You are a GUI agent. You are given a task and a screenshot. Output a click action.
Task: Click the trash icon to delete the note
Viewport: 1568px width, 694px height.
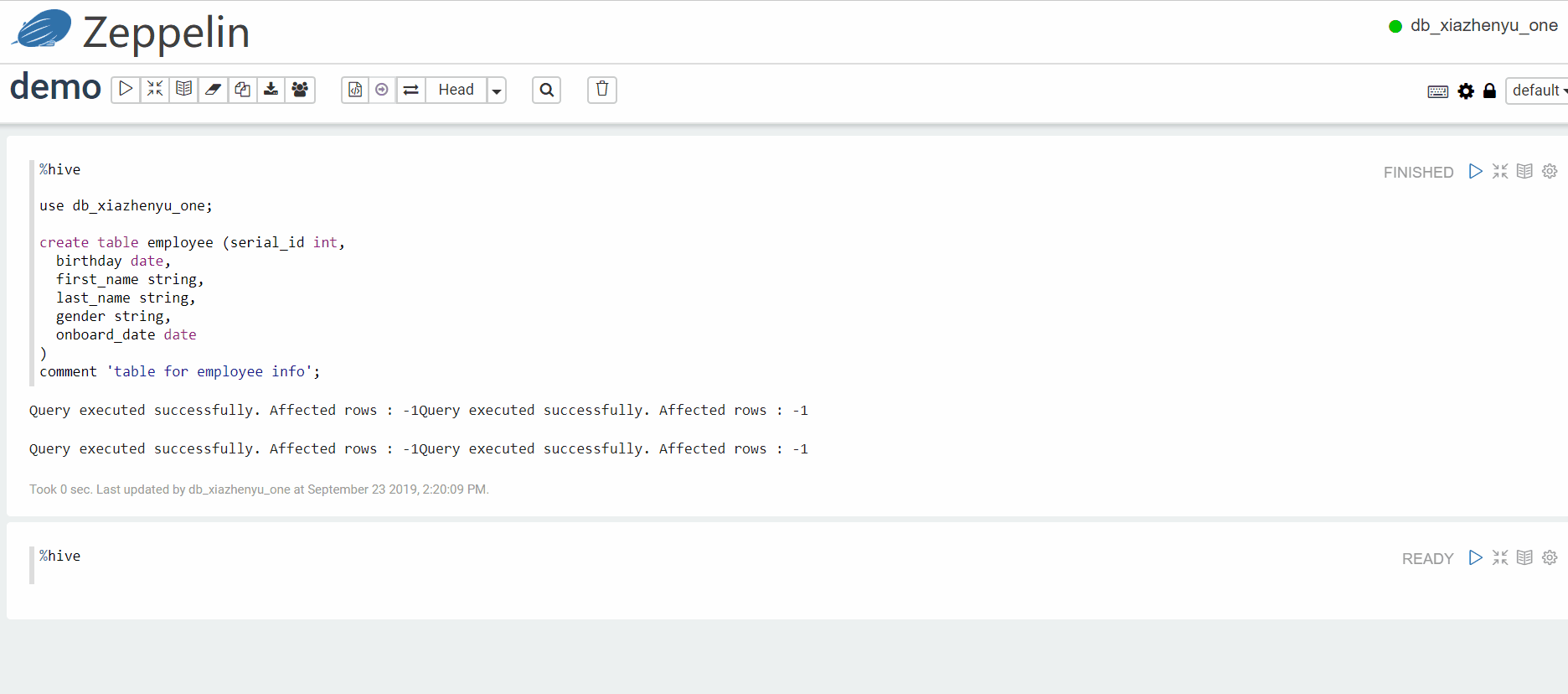click(x=601, y=90)
